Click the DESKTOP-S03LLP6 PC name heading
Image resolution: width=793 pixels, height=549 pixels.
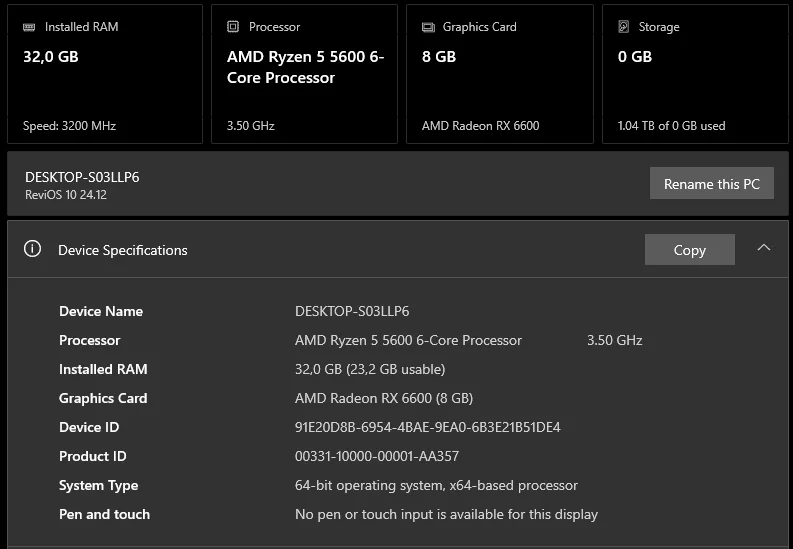tap(82, 177)
